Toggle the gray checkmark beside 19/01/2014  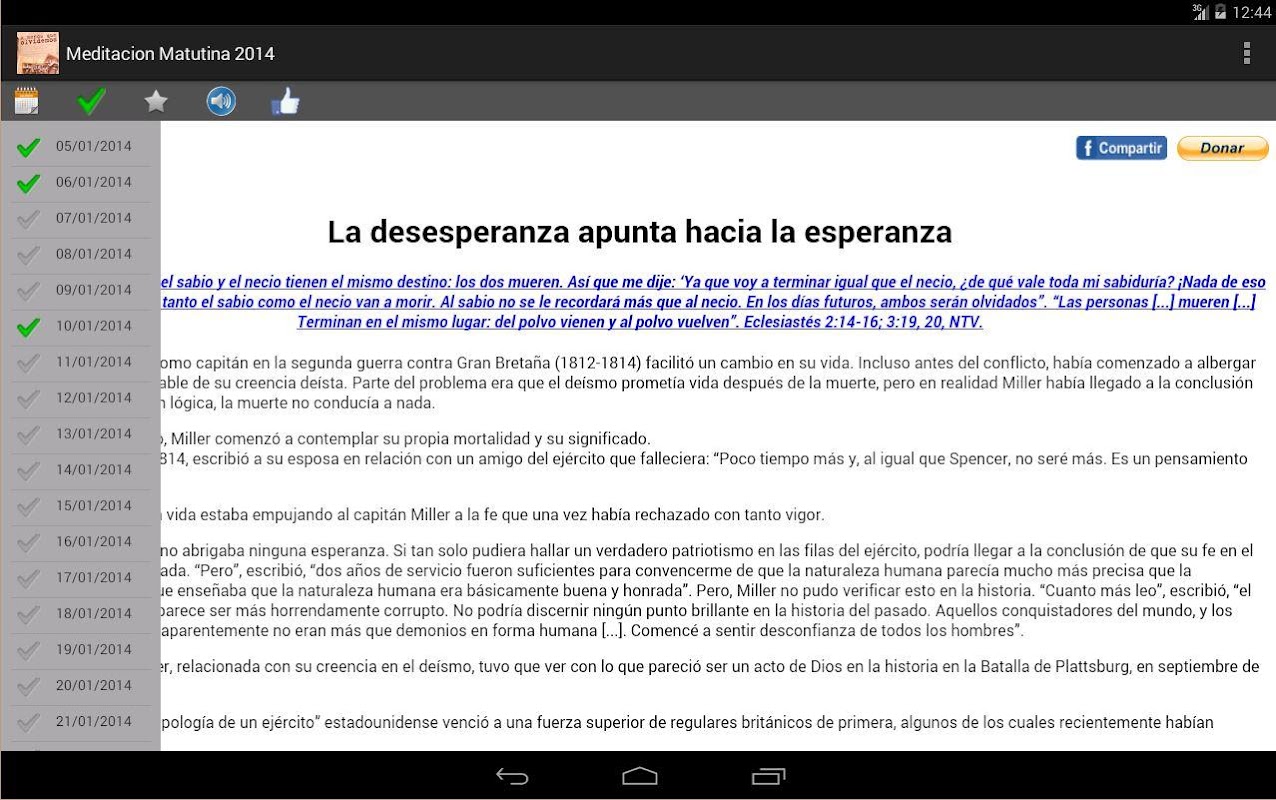[x=29, y=651]
